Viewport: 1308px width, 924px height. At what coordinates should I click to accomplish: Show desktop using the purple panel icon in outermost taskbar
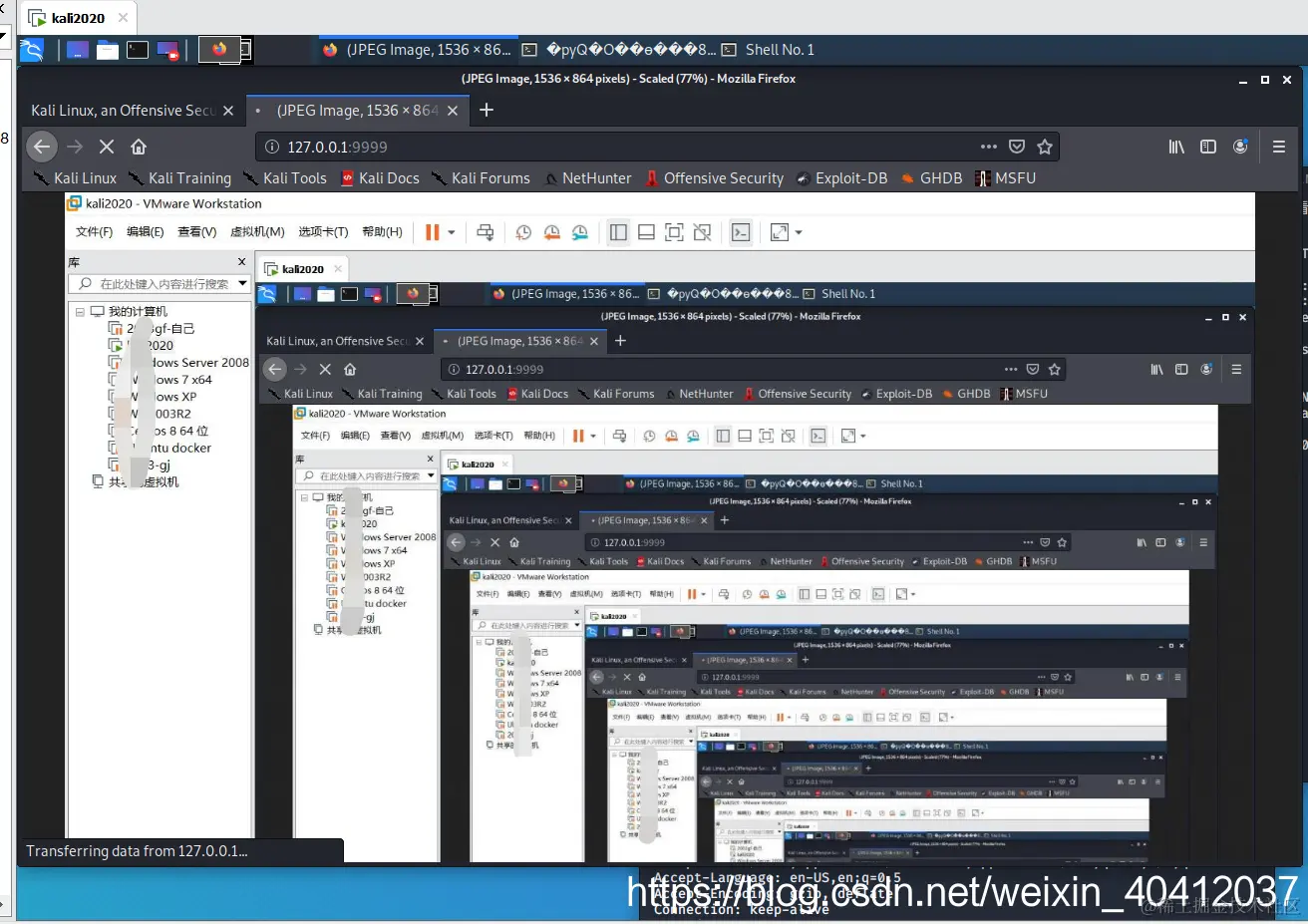pyautogui.click(x=77, y=49)
